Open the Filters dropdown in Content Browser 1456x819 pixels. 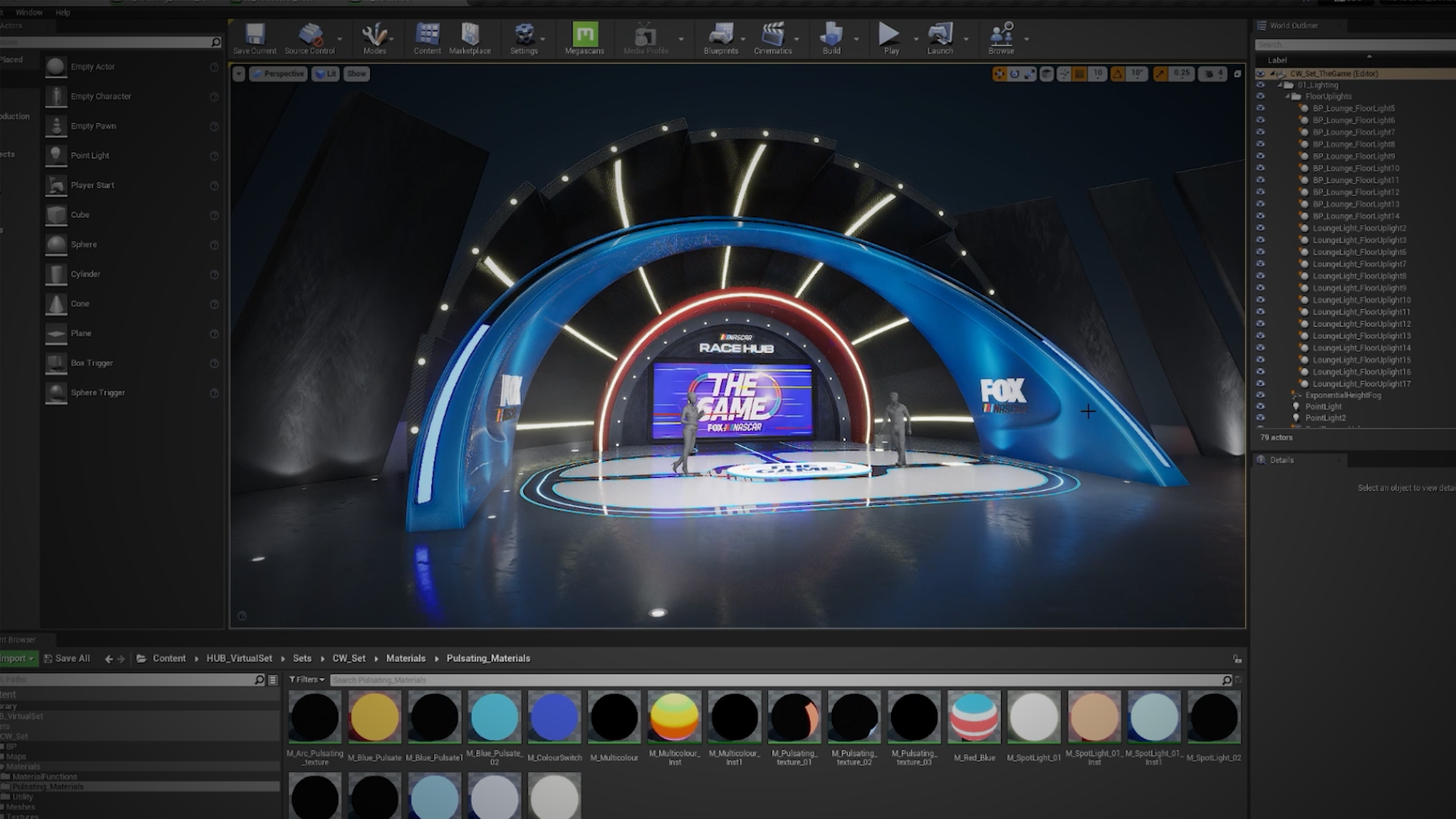point(307,679)
